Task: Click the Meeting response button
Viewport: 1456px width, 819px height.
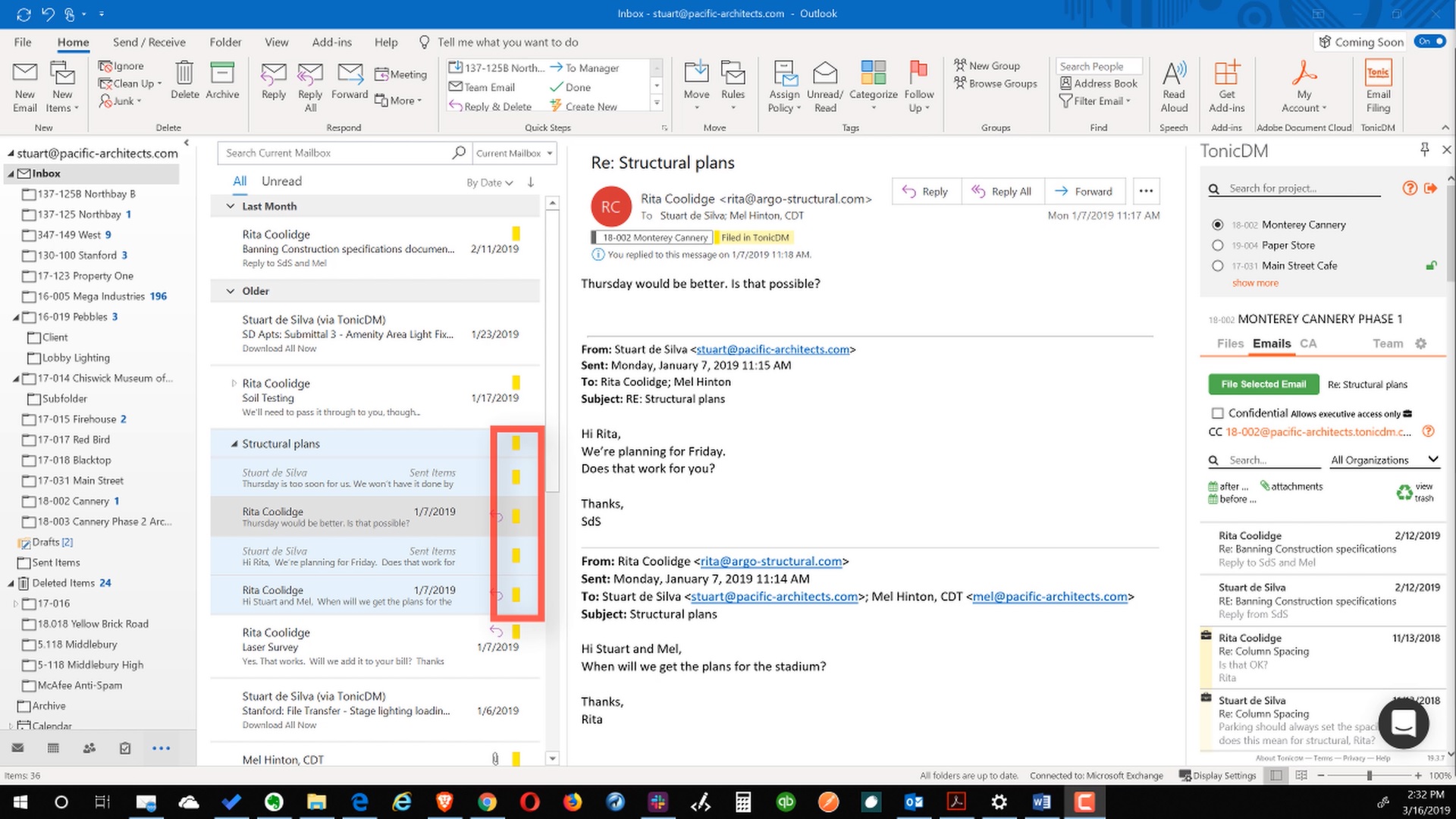Action: tap(400, 74)
